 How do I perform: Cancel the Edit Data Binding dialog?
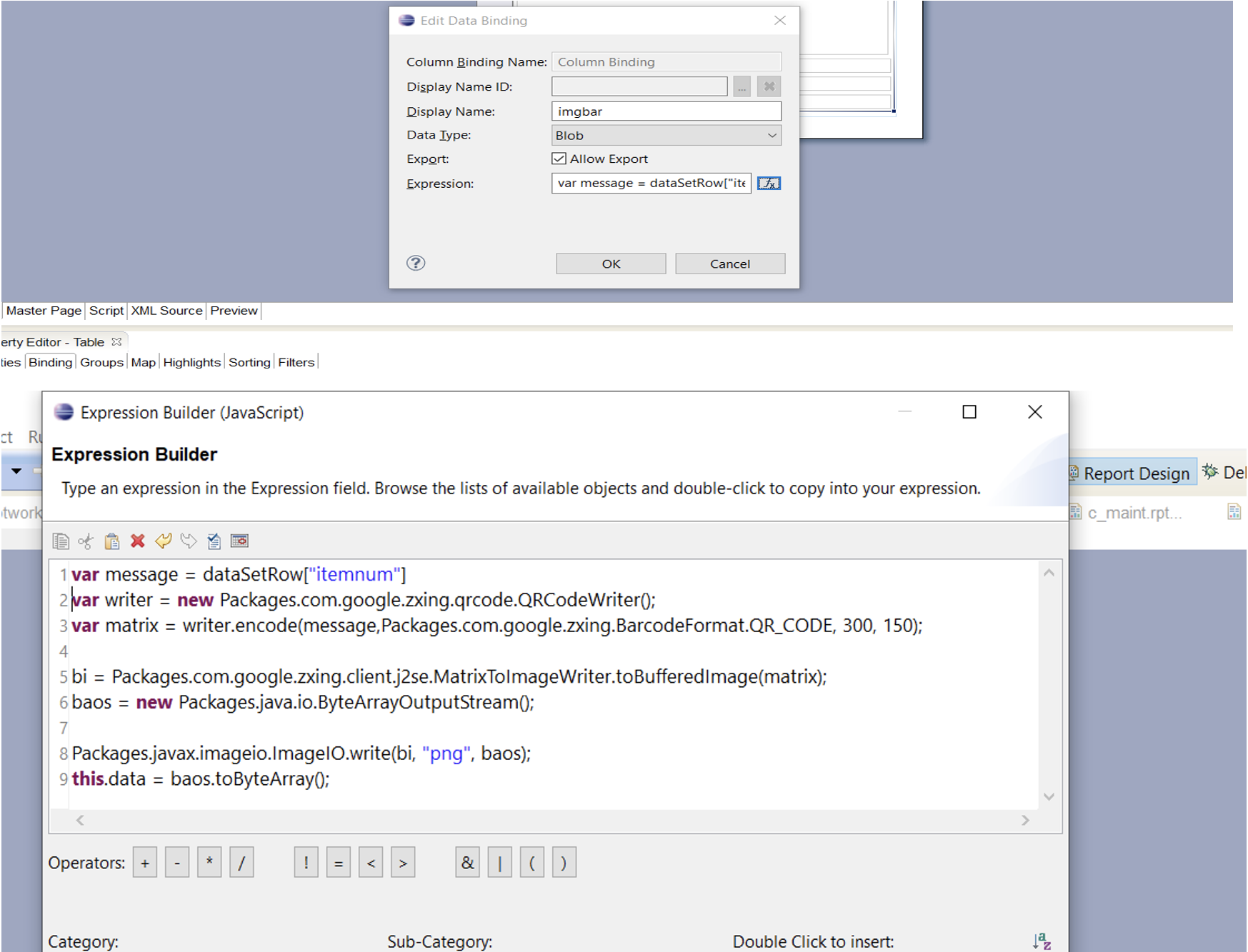point(730,264)
